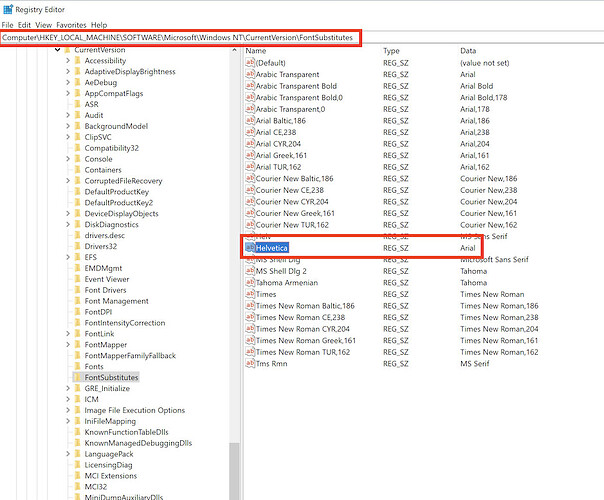Viewport: 604px width, 500px height.
Task: Expand the Accessibility key
Action: coord(68,60)
